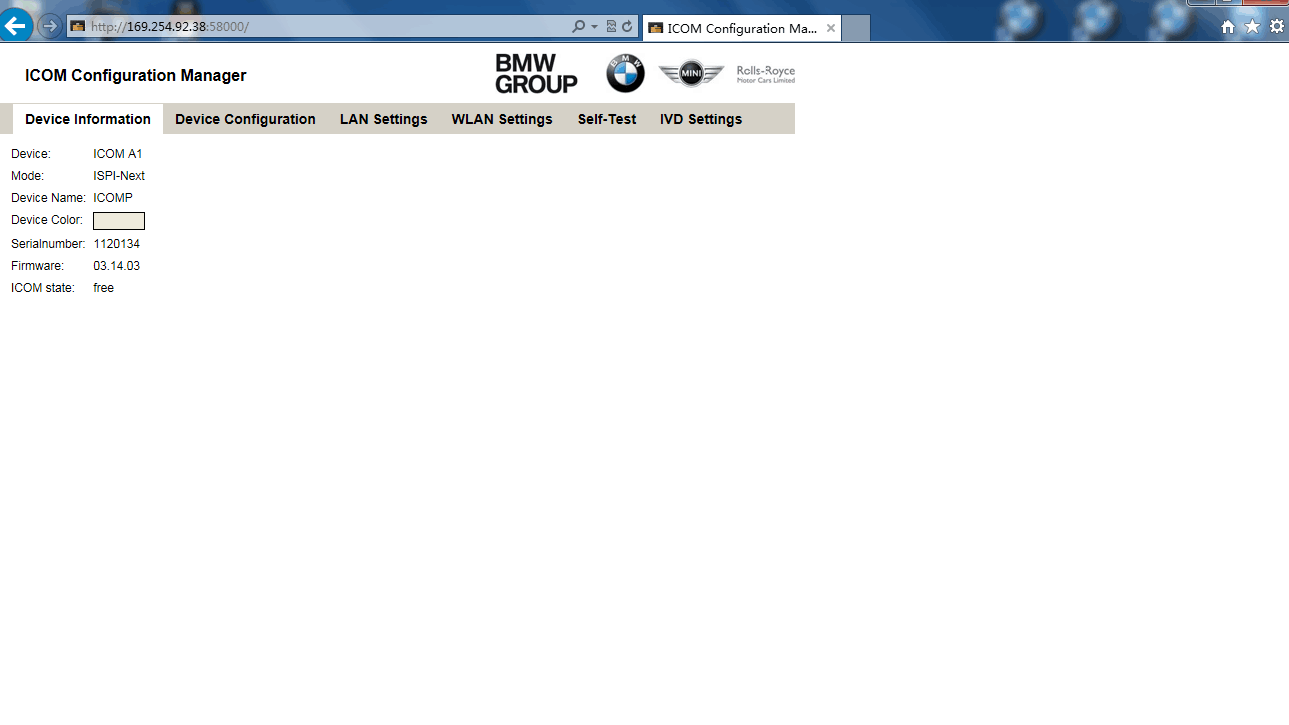This screenshot has height=725, width=1289.
Task: Click the MINI winged logo
Action: tap(691, 74)
